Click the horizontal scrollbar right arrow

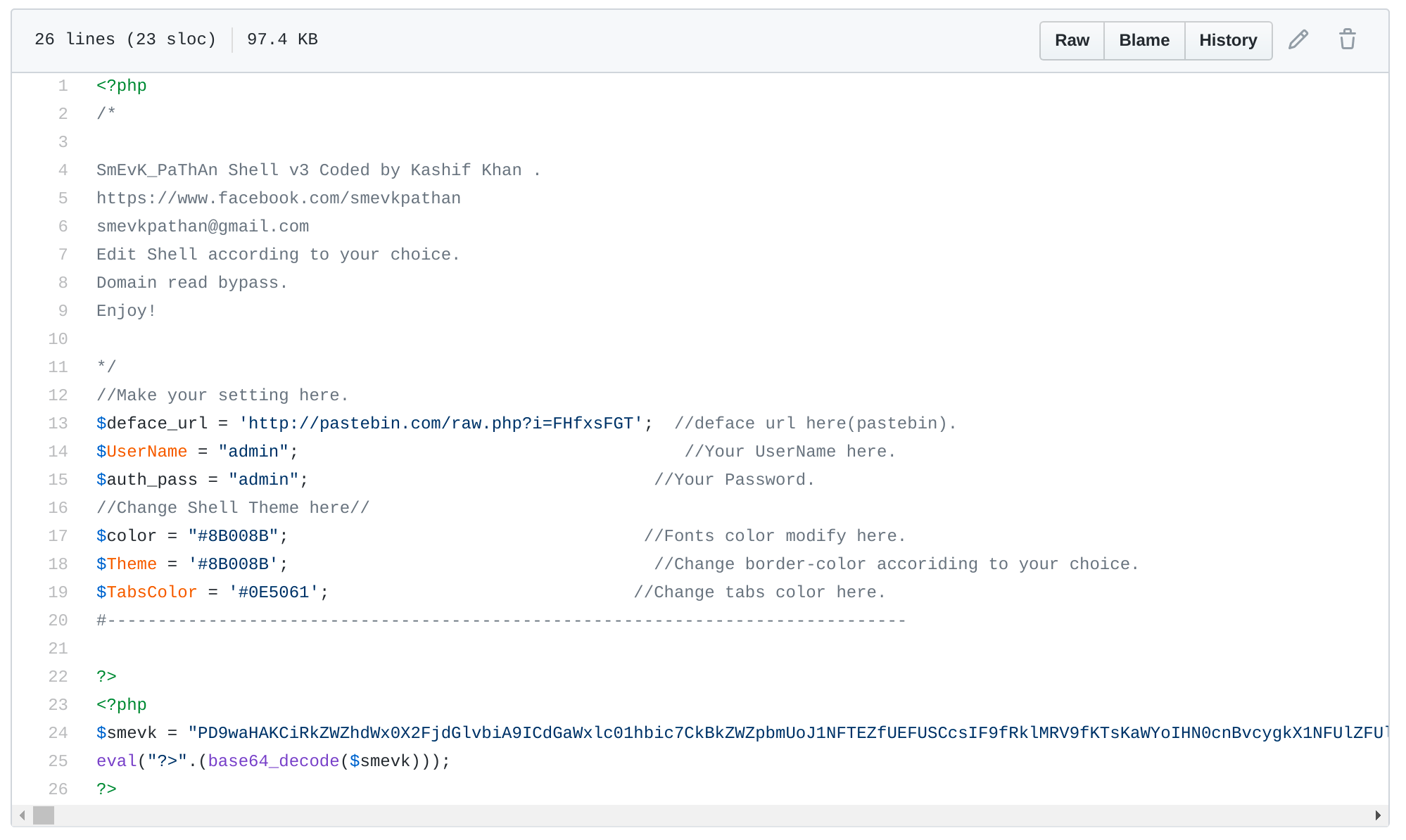[x=1377, y=815]
